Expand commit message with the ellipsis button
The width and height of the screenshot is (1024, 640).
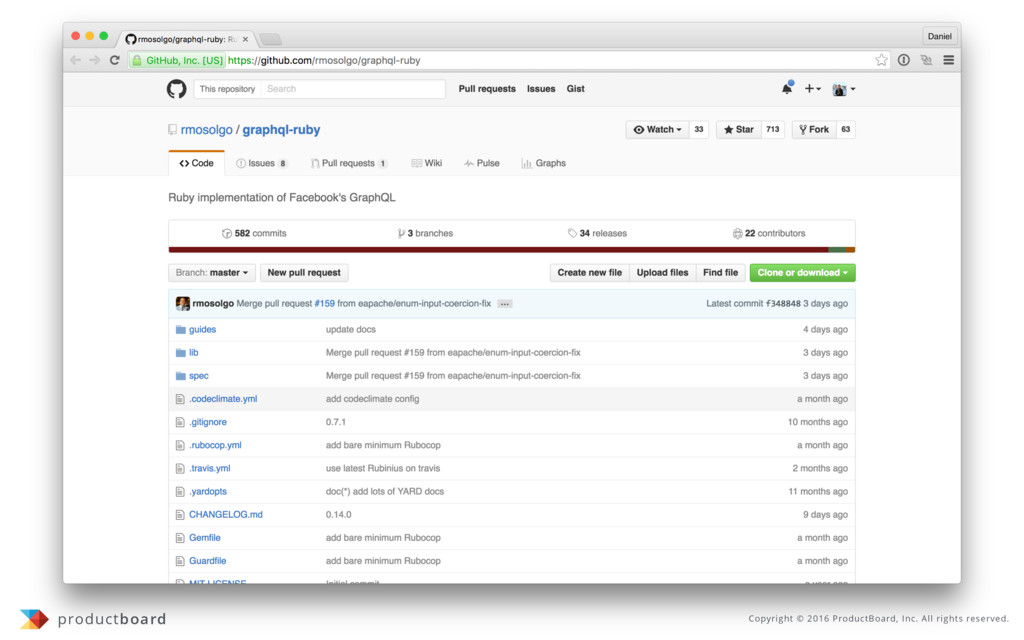(x=505, y=304)
